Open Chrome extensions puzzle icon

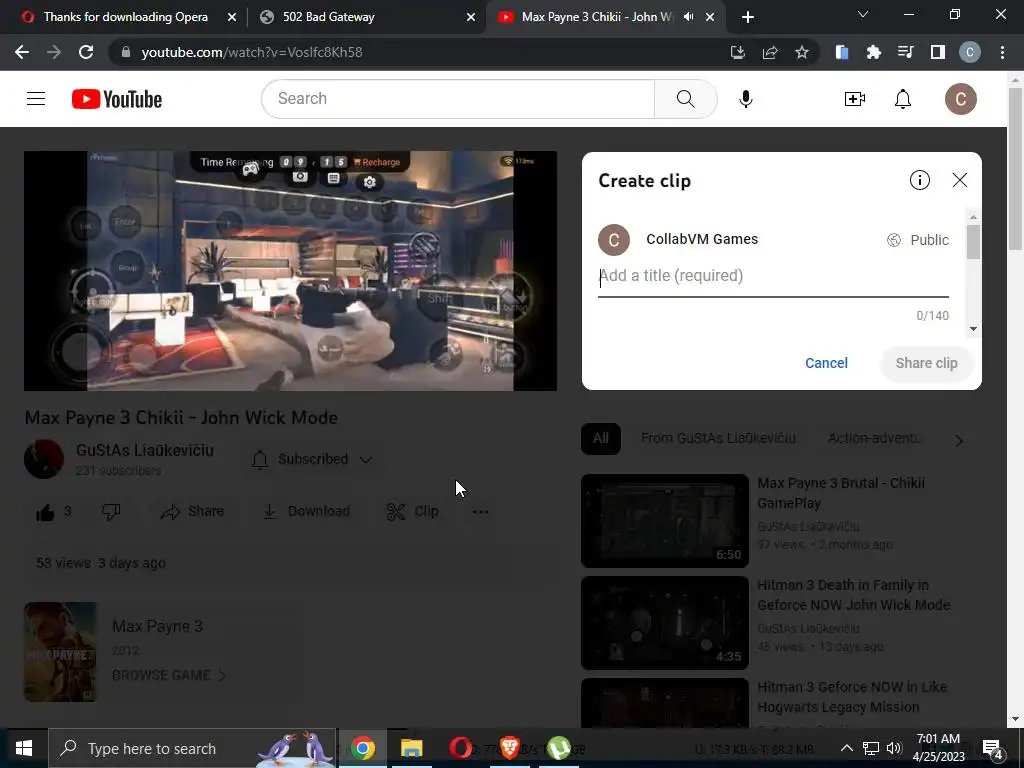click(873, 52)
